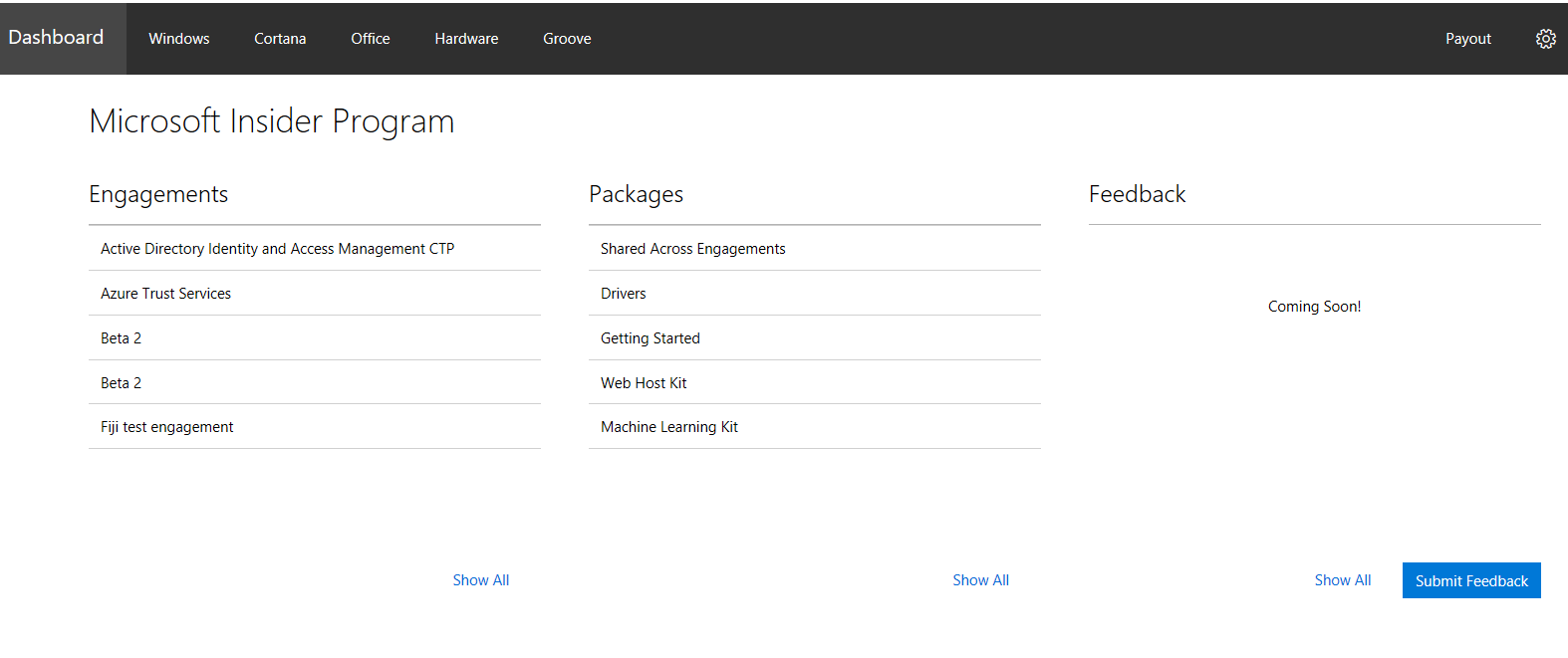Switch to the Hardware section
1568x658 pixels.
tap(466, 39)
